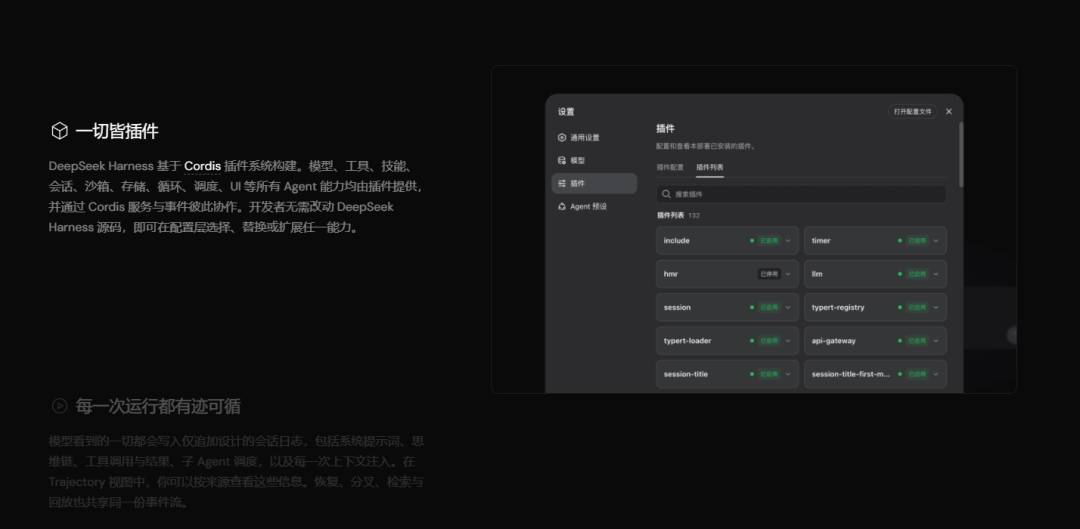
Task: Click the settings dialog vertical scrollbar
Action: [x=961, y=154]
